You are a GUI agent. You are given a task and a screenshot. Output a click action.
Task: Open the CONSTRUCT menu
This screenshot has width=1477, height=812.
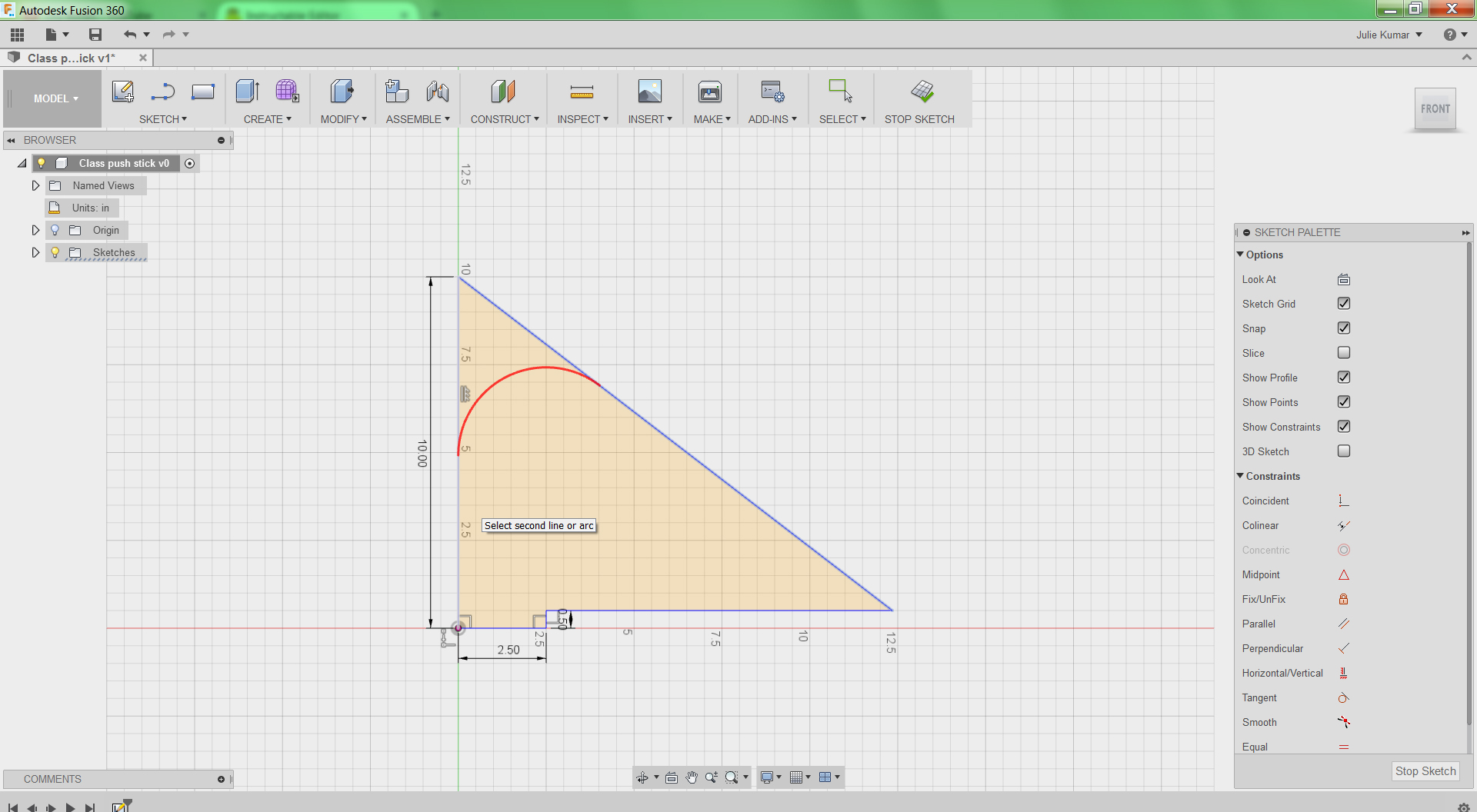pos(505,119)
